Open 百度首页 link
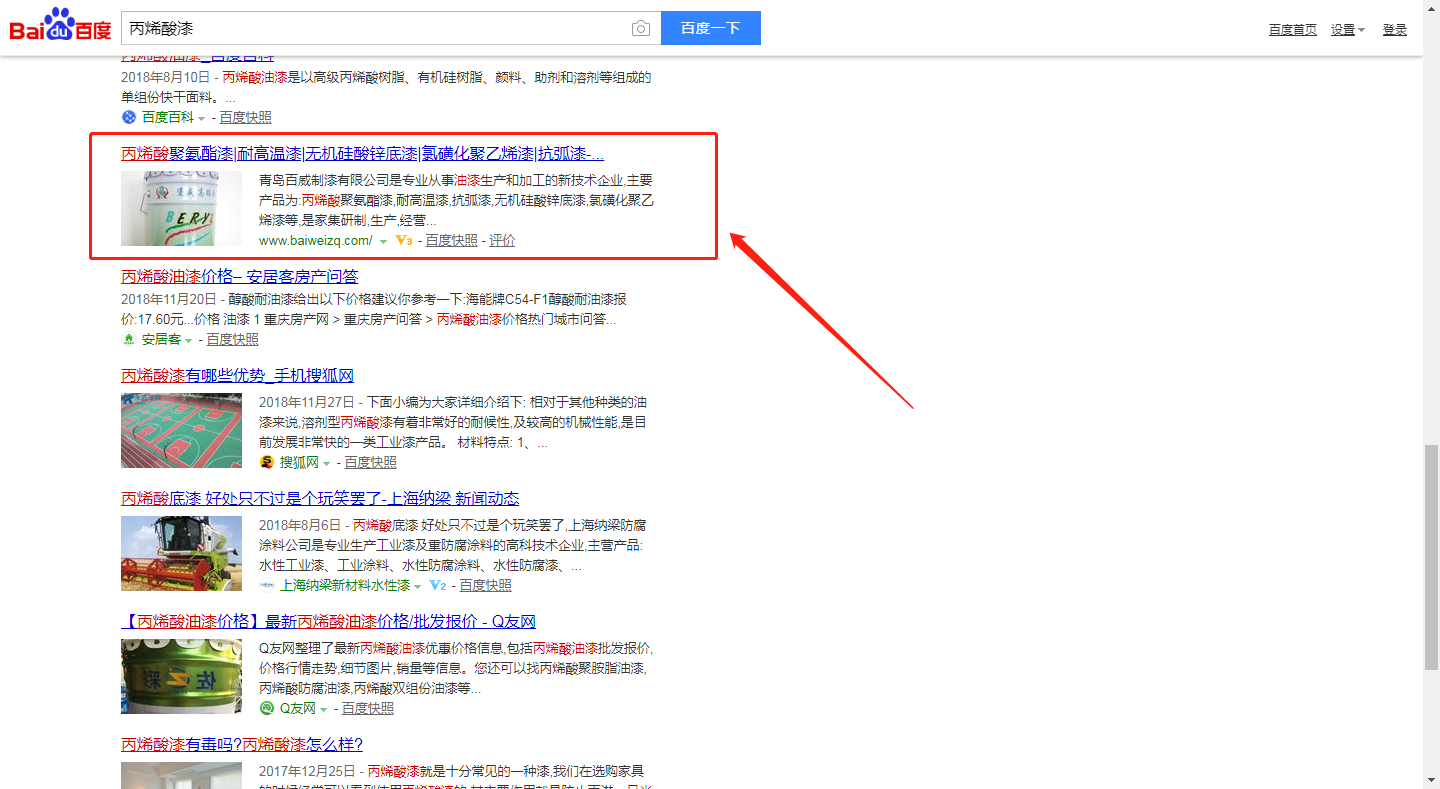Viewport: 1440px width, 789px height. tap(1293, 30)
